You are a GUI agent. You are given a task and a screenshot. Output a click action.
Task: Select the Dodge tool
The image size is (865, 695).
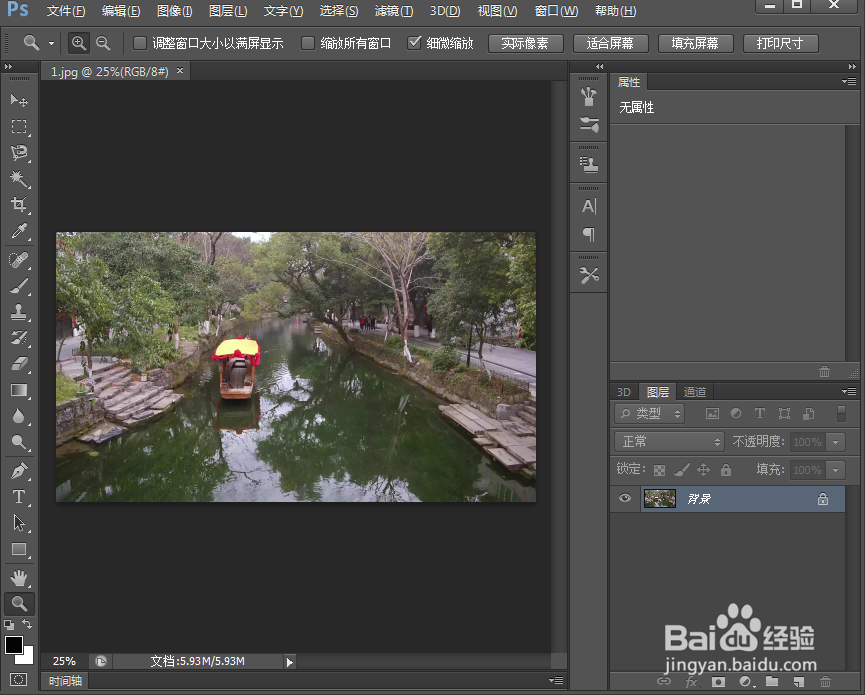[19, 442]
